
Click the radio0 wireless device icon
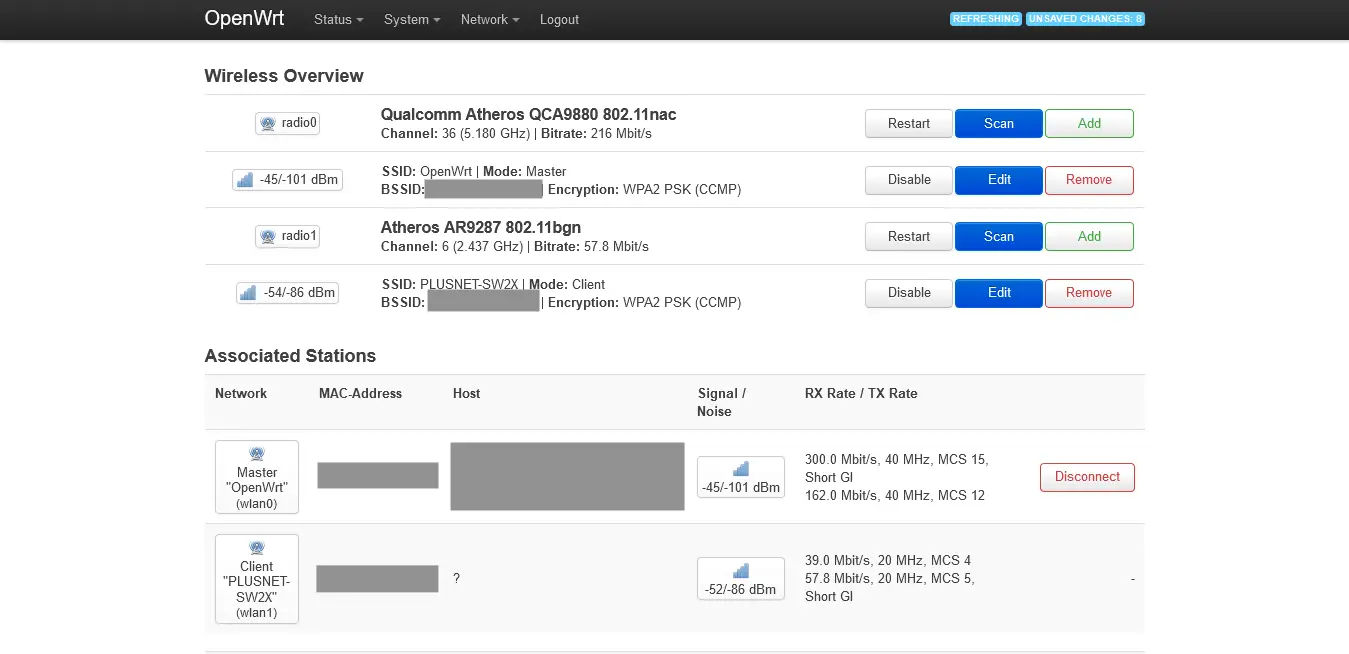[x=267, y=124]
